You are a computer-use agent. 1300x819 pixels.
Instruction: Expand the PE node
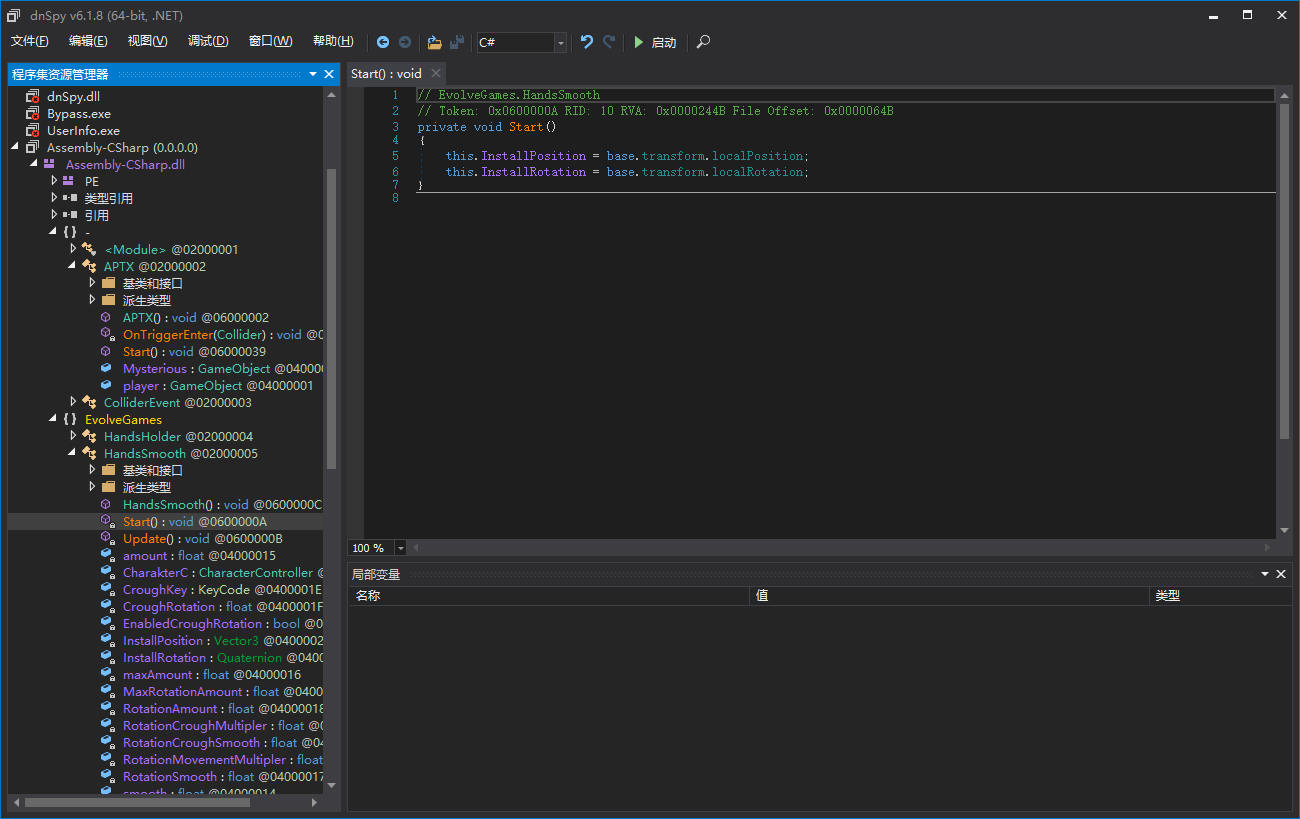coord(54,181)
